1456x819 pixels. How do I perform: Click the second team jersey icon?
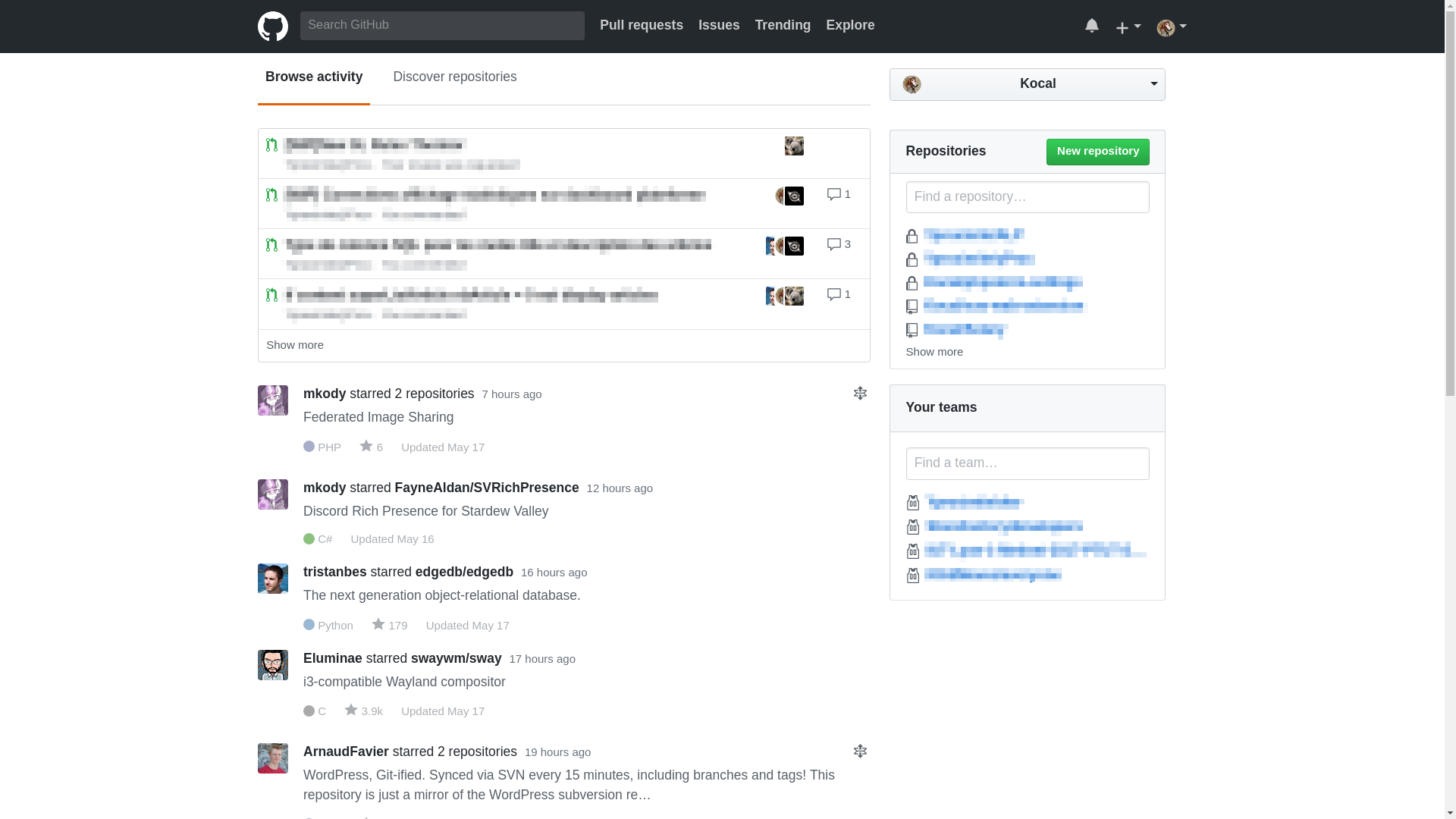(913, 527)
